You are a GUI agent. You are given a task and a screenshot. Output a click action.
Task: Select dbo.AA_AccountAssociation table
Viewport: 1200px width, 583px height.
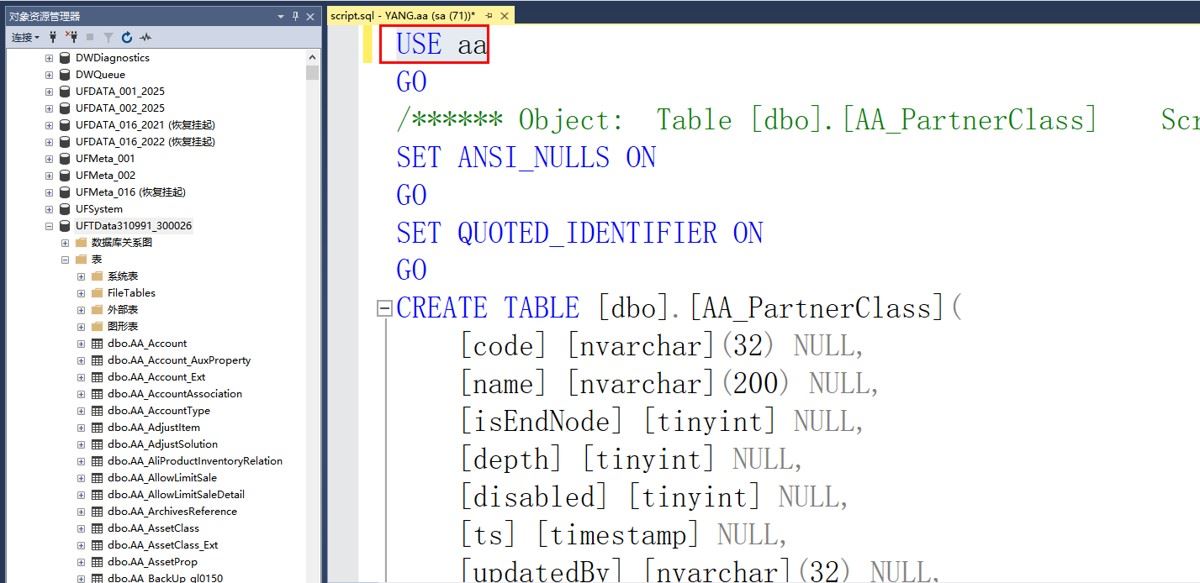tap(174, 394)
